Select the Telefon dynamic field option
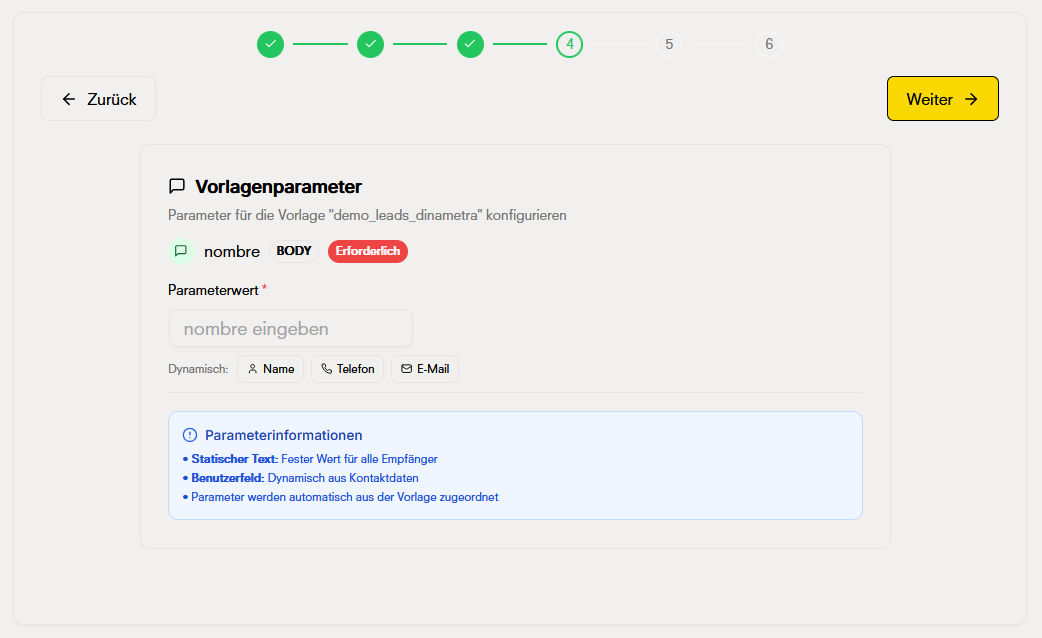This screenshot has width=1042, height=638. coord(347,369)
